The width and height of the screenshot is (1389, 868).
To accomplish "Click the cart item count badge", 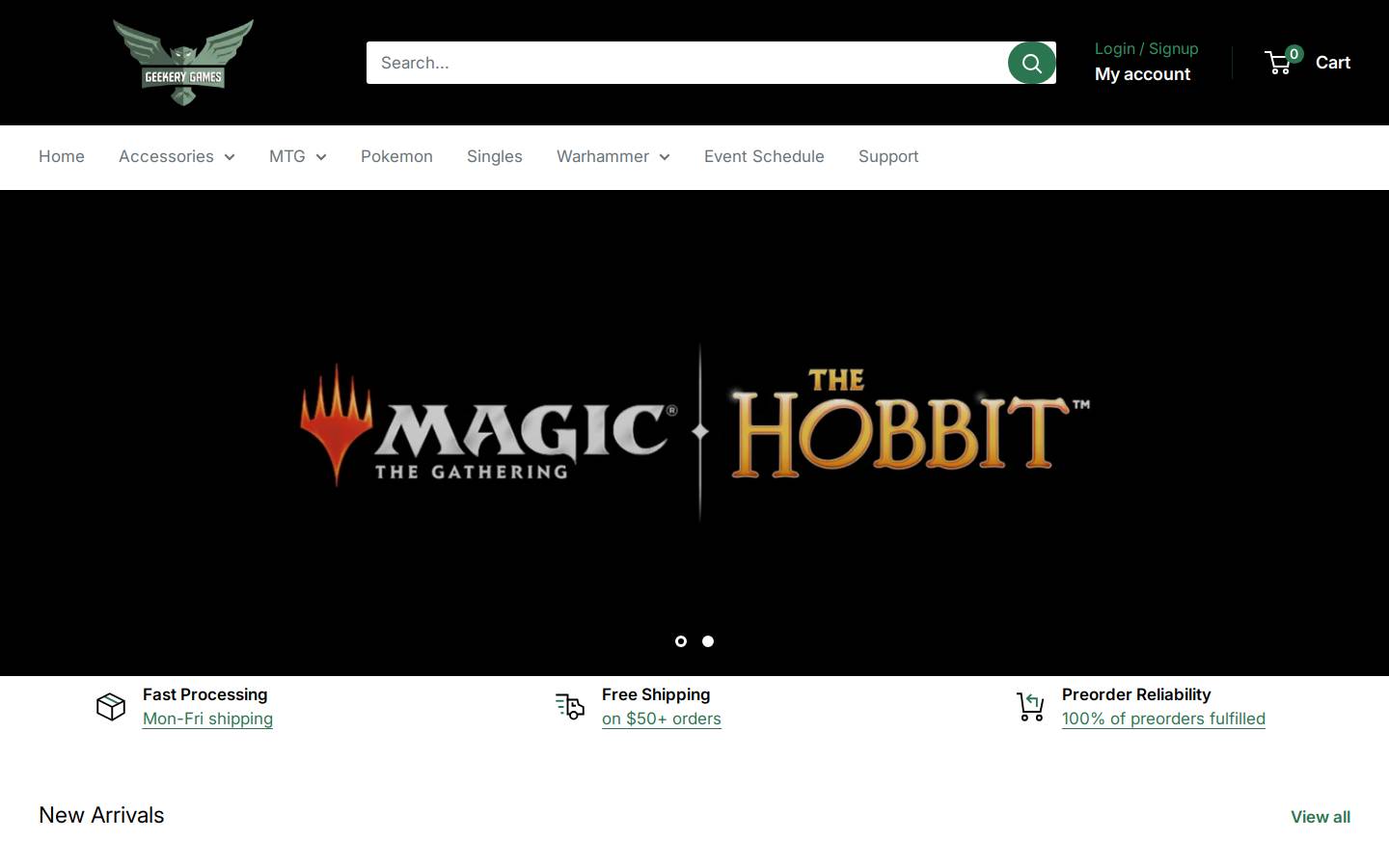I will 1294,54.
